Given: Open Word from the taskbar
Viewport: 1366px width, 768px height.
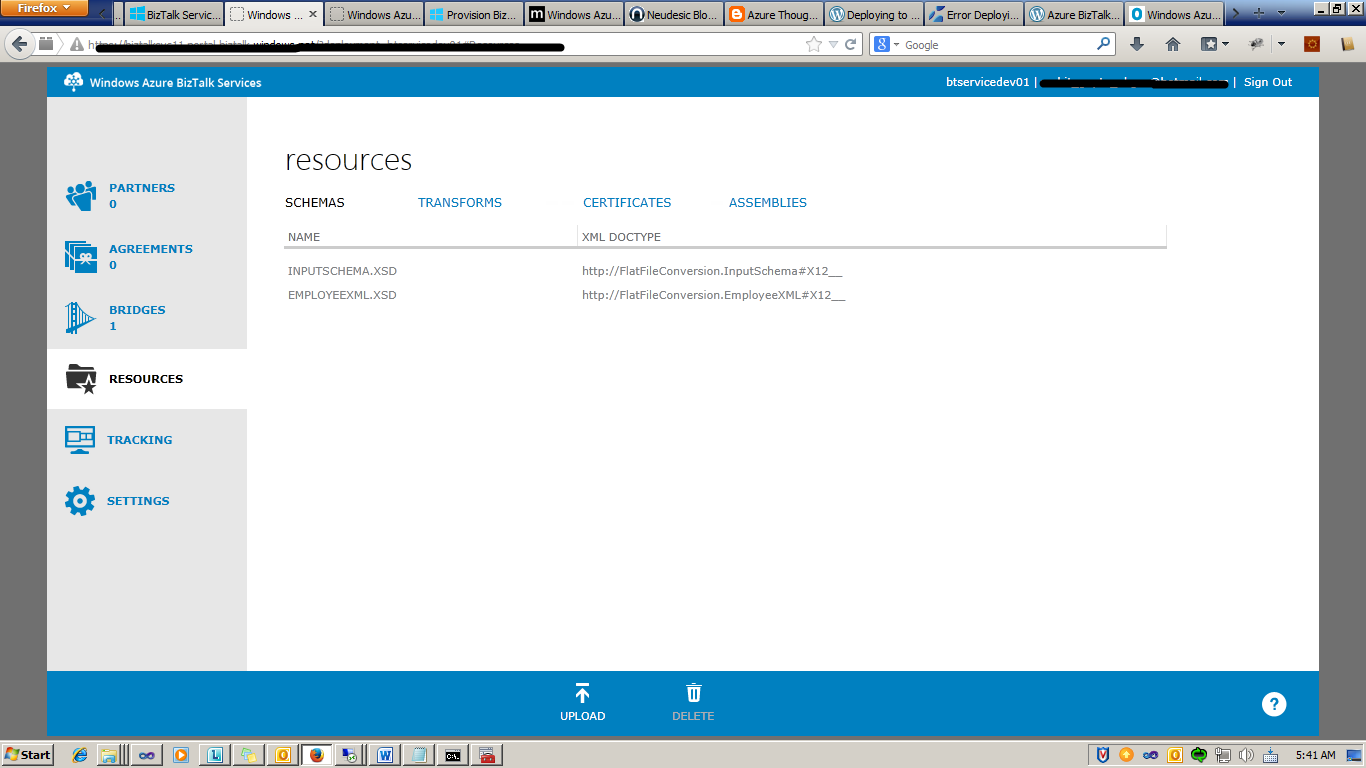Looking at the screenshot, I should point(384,755).
